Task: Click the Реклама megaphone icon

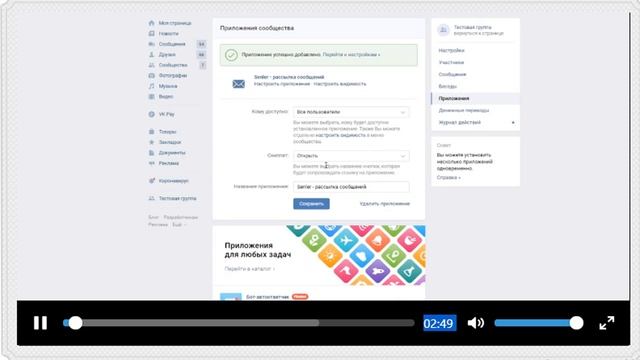Action: click(151, 163)
